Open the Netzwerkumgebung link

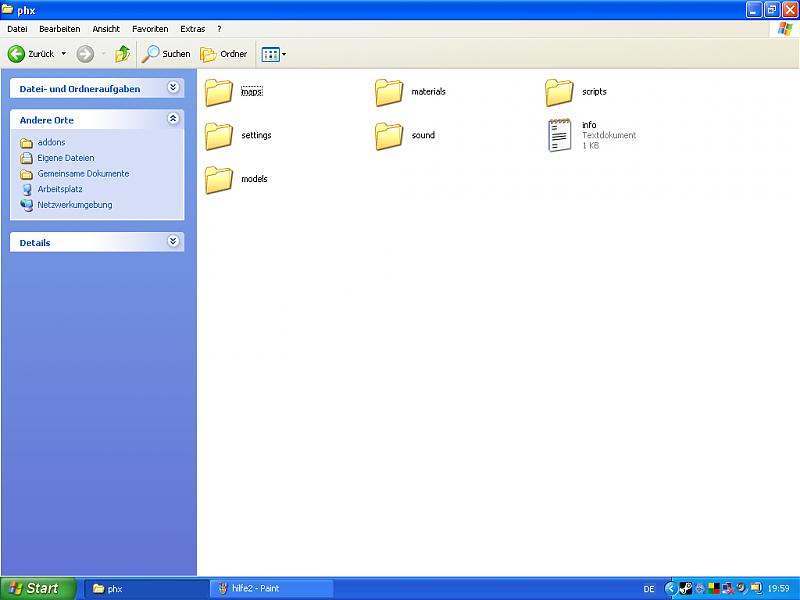click(x=74, y=205)
